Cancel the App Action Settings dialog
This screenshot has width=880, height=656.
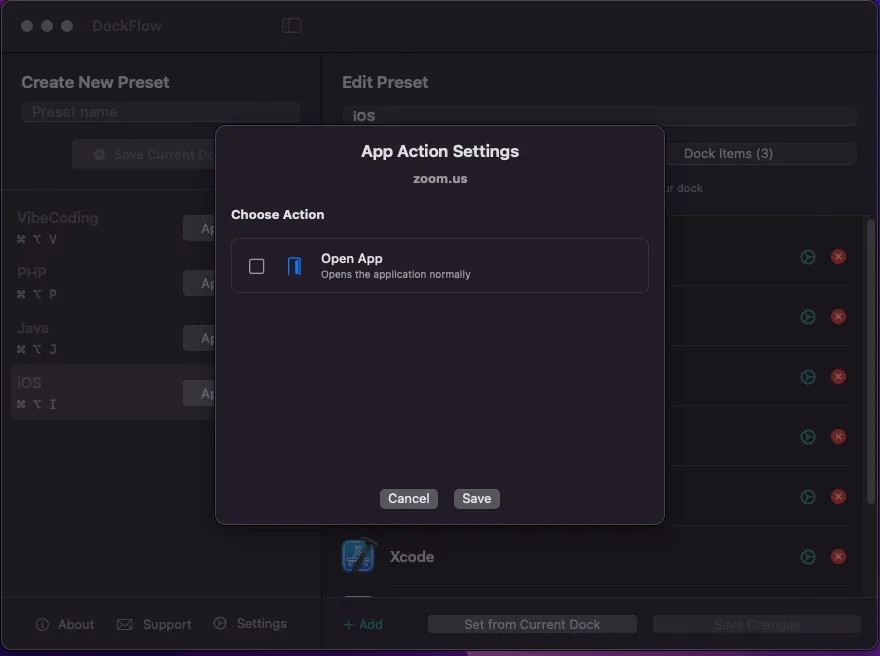pos(409,498)
